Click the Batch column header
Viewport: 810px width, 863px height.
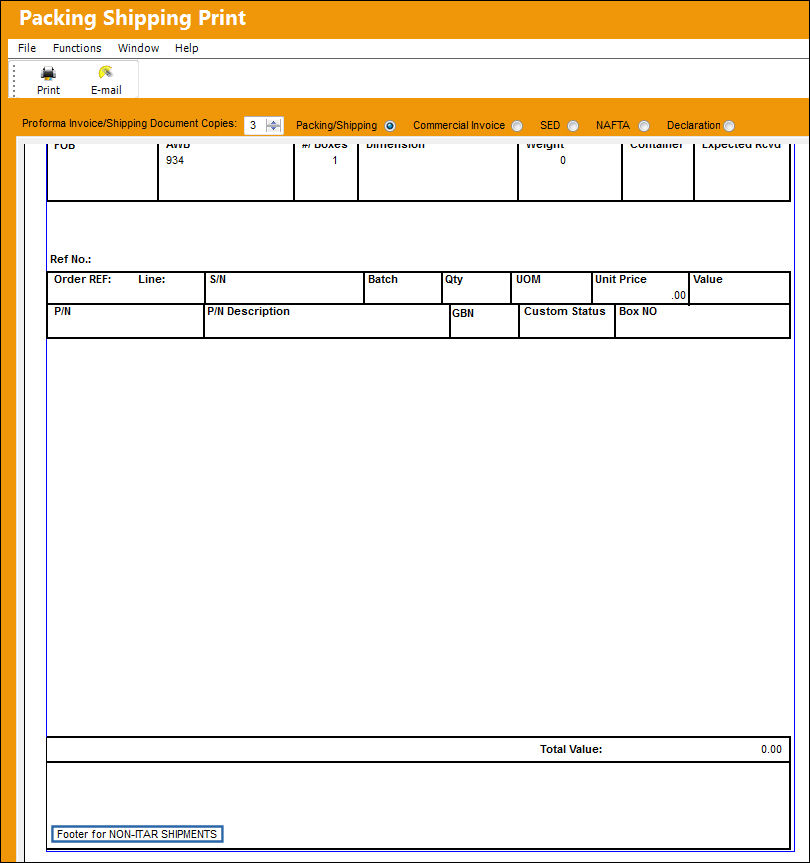pos(382,279)
